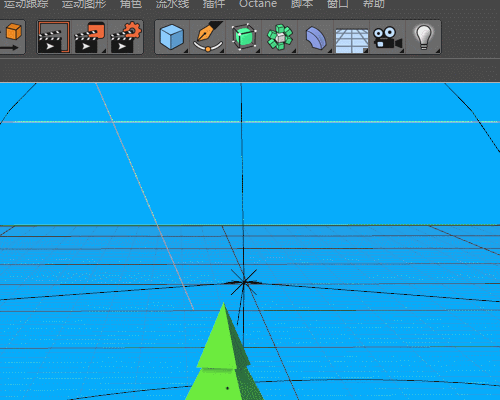Add a Light object with bulb icon
The height and width of the screenshot is (400, 500).
424,37
